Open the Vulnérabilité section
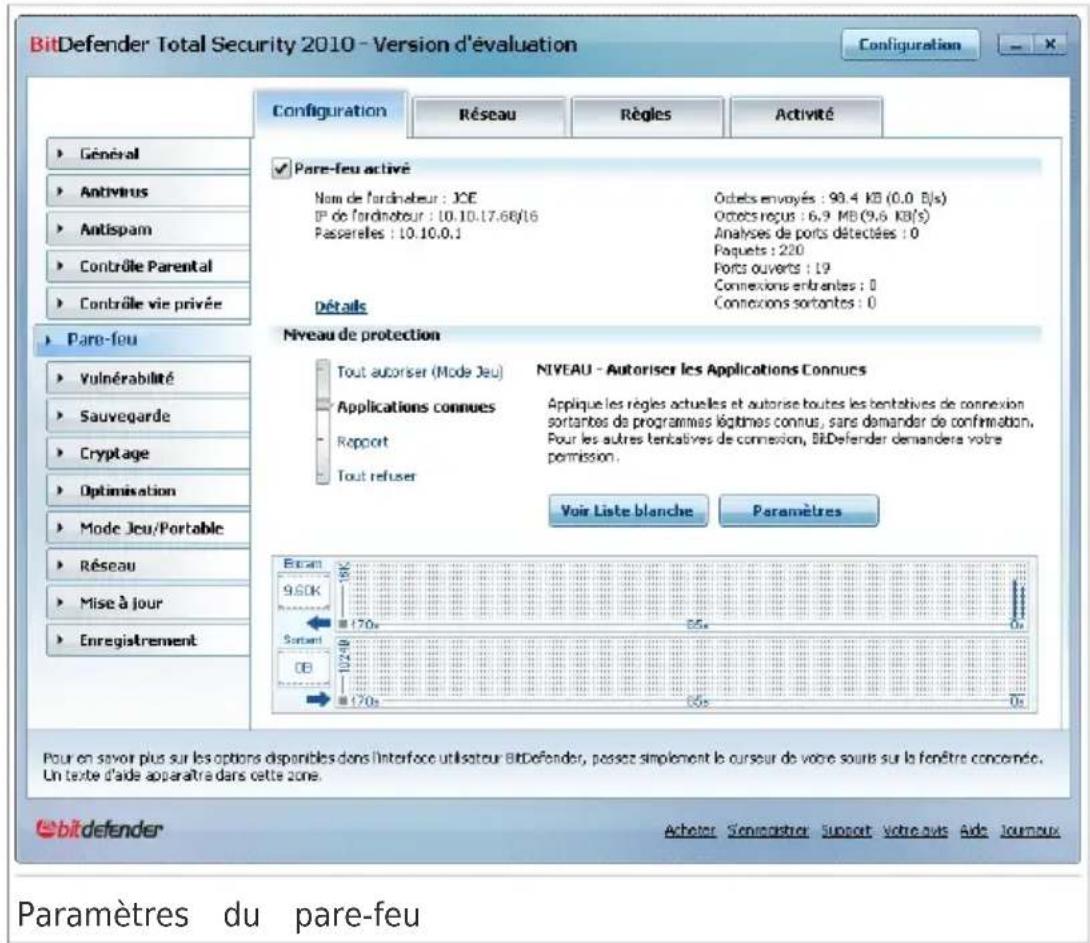This screenshot has height=943, width=1090. coord(148,378)
